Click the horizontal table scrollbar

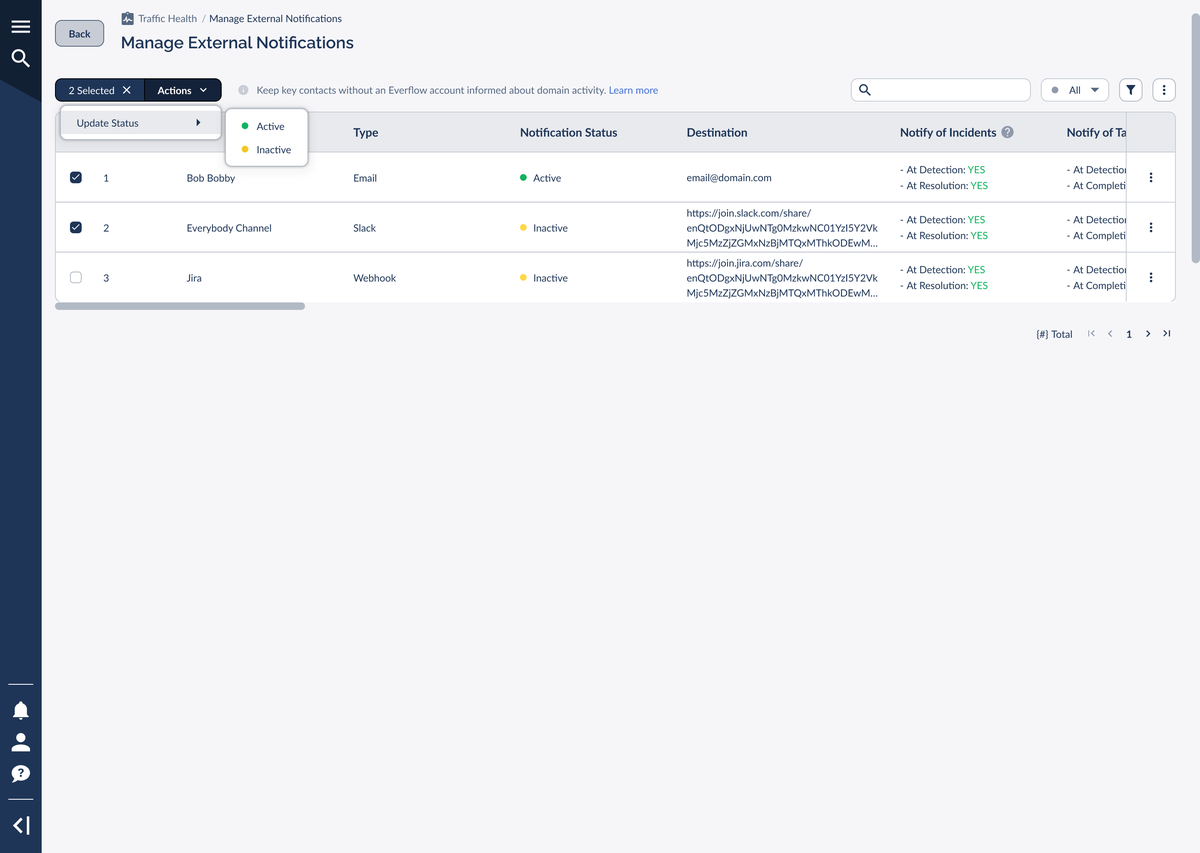pos(180,306)
